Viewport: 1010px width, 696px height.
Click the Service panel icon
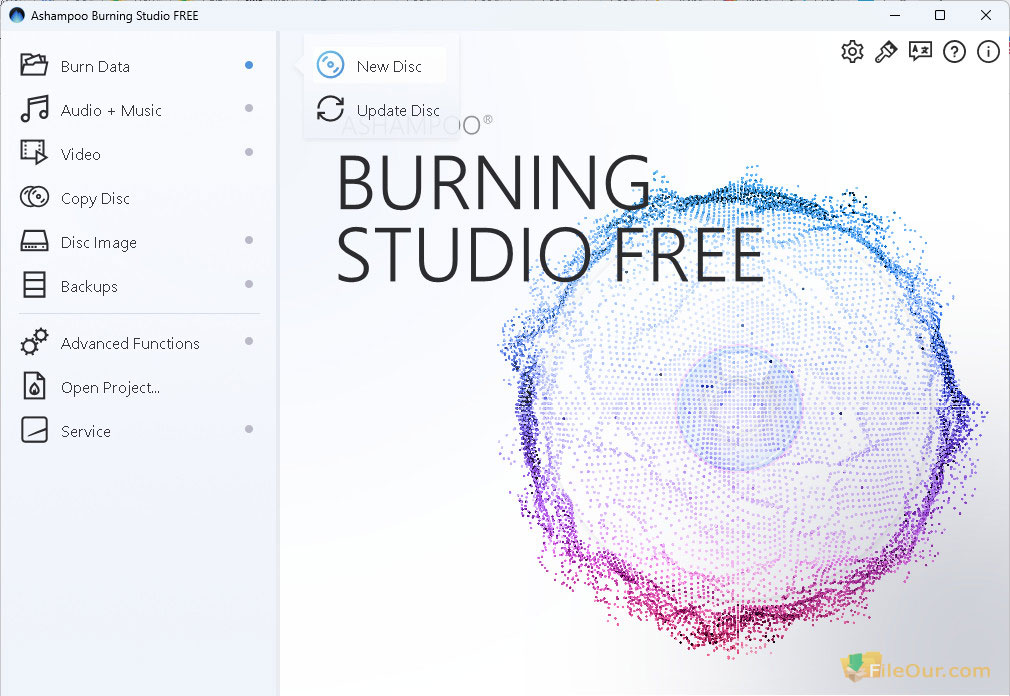[x=34, y=429]
